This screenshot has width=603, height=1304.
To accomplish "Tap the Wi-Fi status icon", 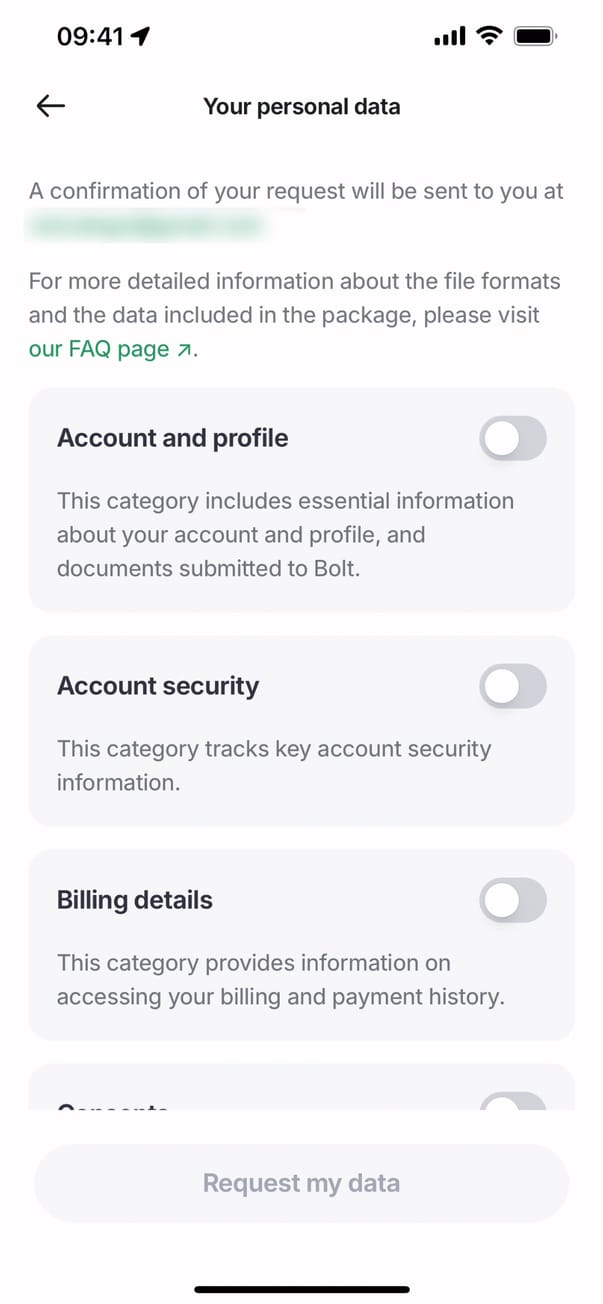I will [489, 37].
